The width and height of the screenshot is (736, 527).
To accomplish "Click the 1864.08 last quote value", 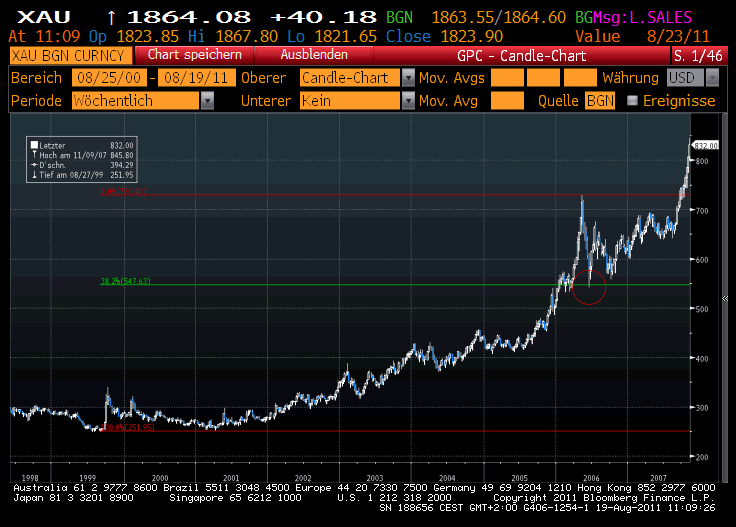I will click(x=189, y=17).
